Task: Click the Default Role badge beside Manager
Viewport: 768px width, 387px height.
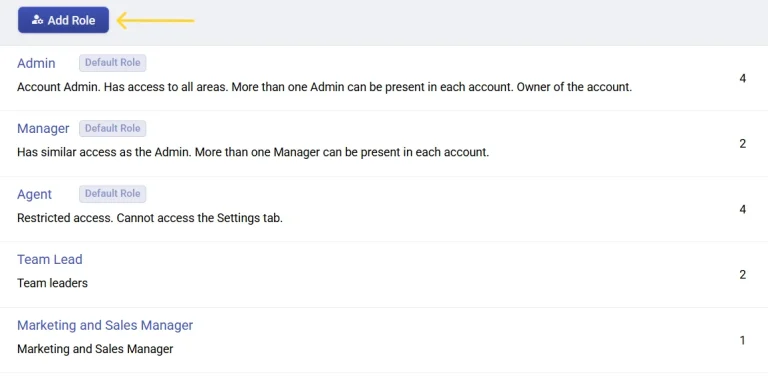Action: (x=113, y=128)
